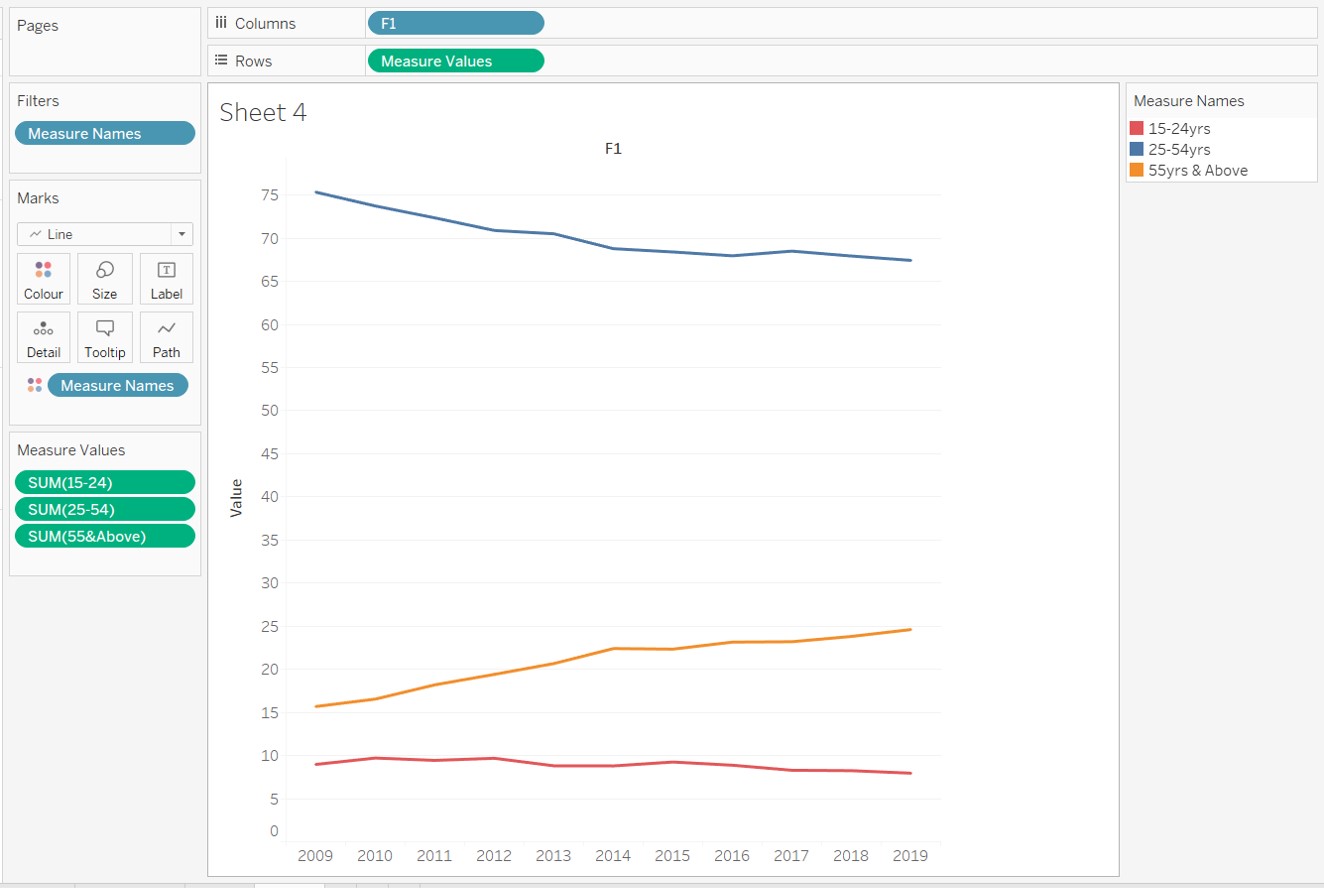
Task: Click the colour dots icon beside Measure Names pill
Action: click(x=33, y=385)
